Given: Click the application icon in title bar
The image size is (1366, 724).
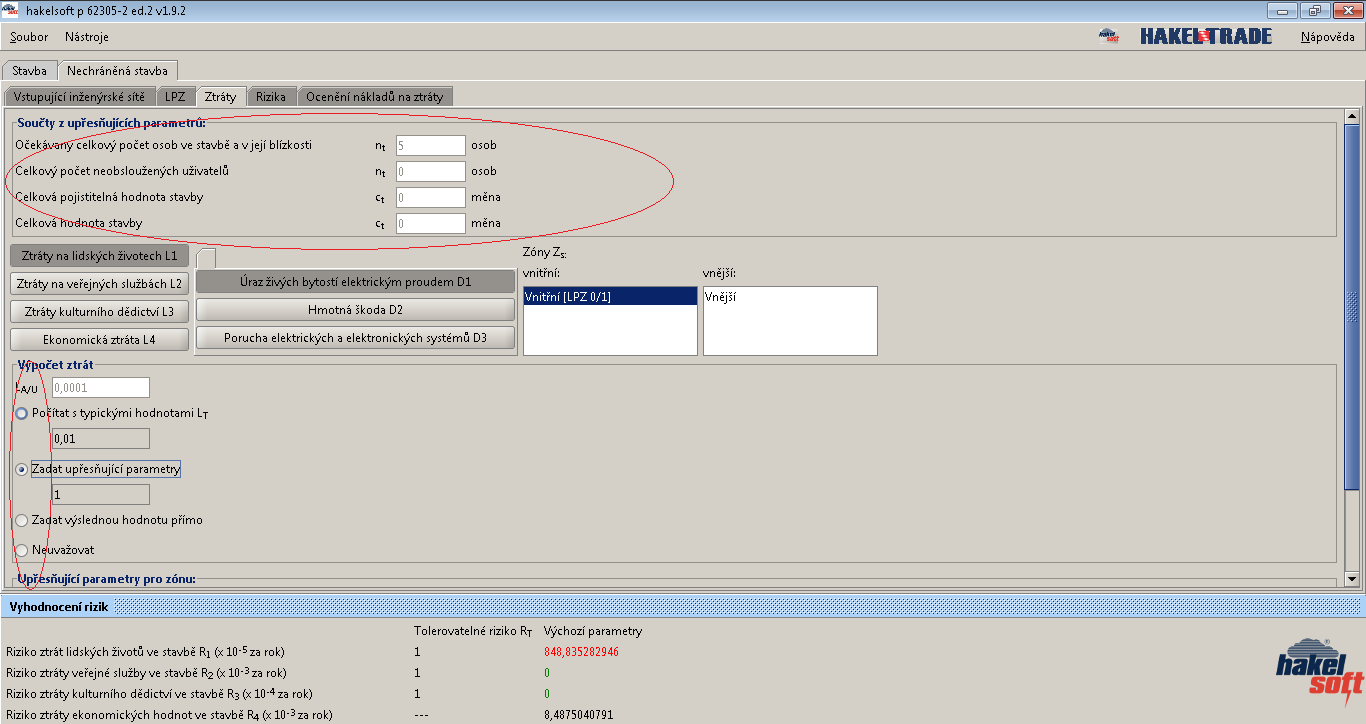Looking at the screenshot, I should pos(9,10).
